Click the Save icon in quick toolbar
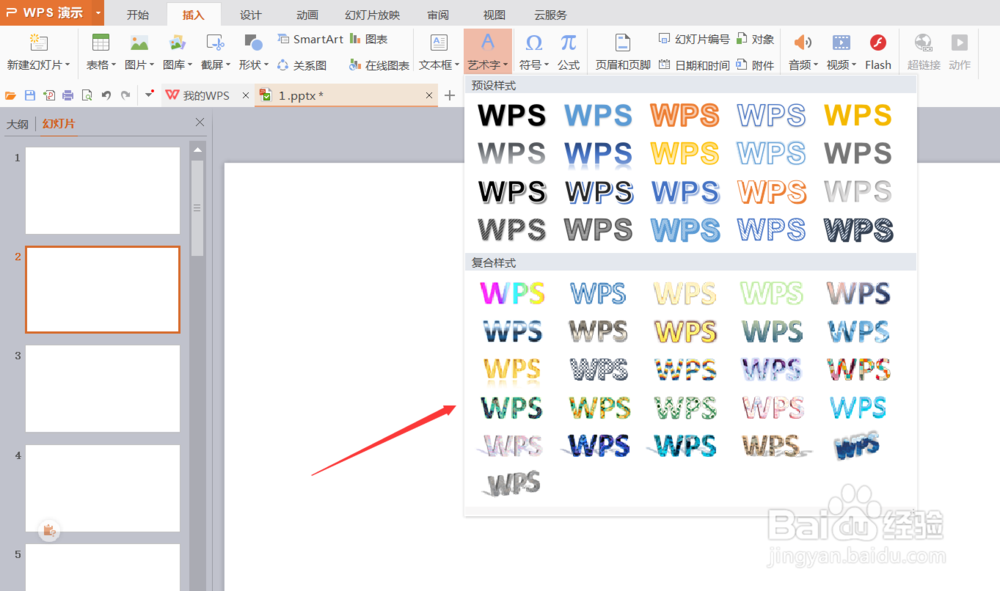Viewport: 1000px width, 591px height. pyautogui.click(x=29, y=96)
